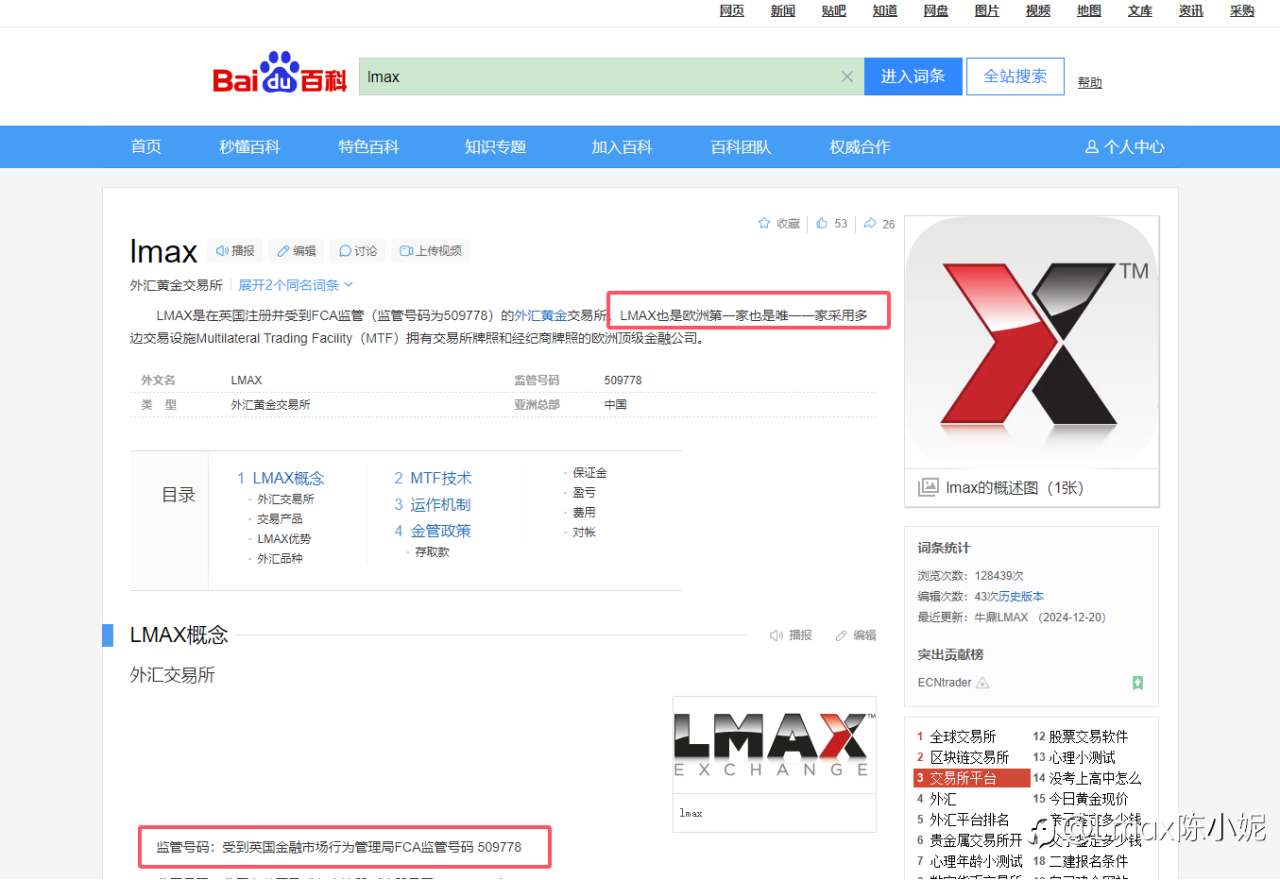The width and height of the screenshot is (1280, 880).
Task: Click the 视频 top link
Action: 1038,11
